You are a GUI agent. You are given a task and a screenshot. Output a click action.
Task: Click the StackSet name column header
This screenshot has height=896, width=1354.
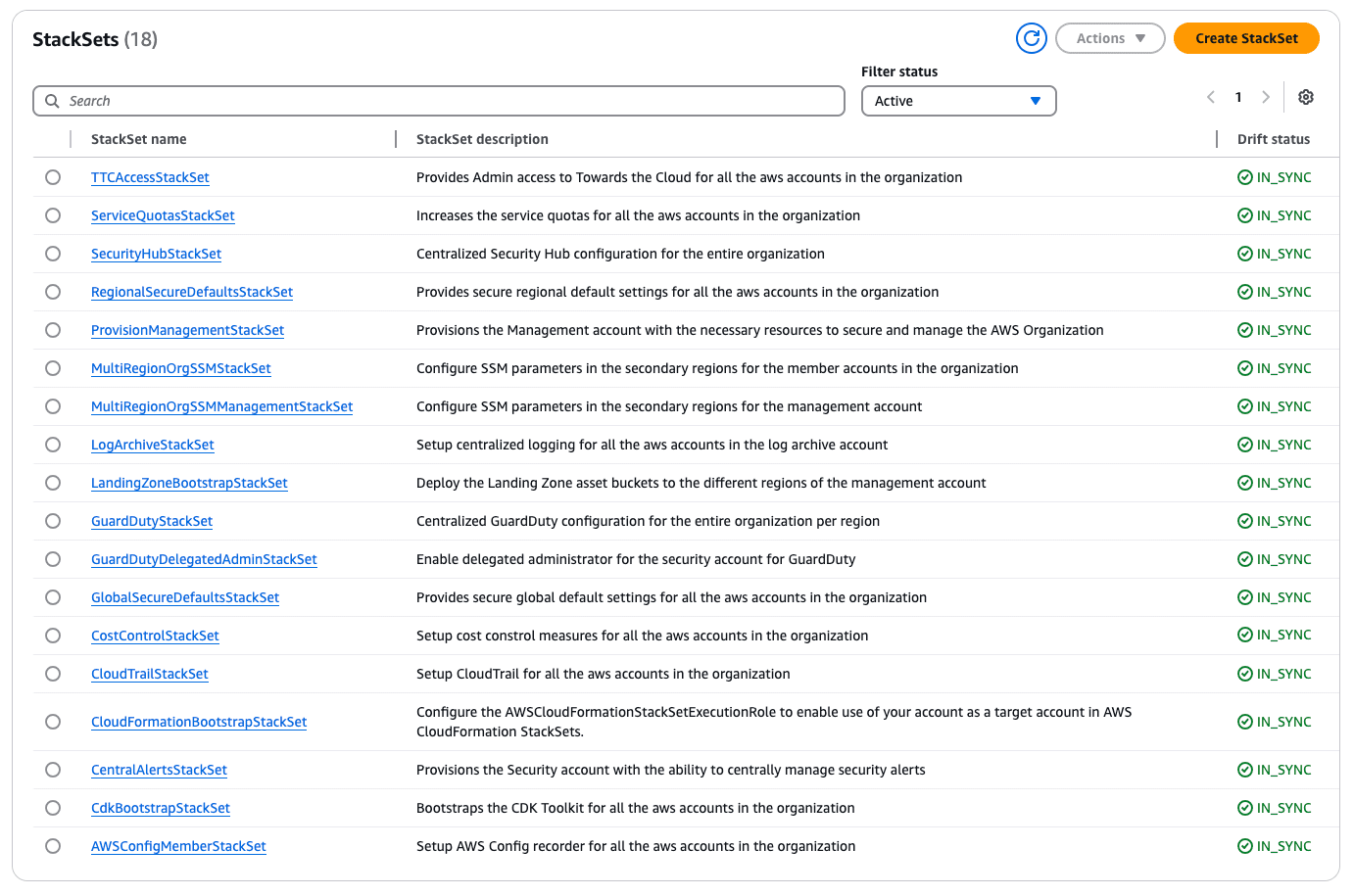coord(138,139)
